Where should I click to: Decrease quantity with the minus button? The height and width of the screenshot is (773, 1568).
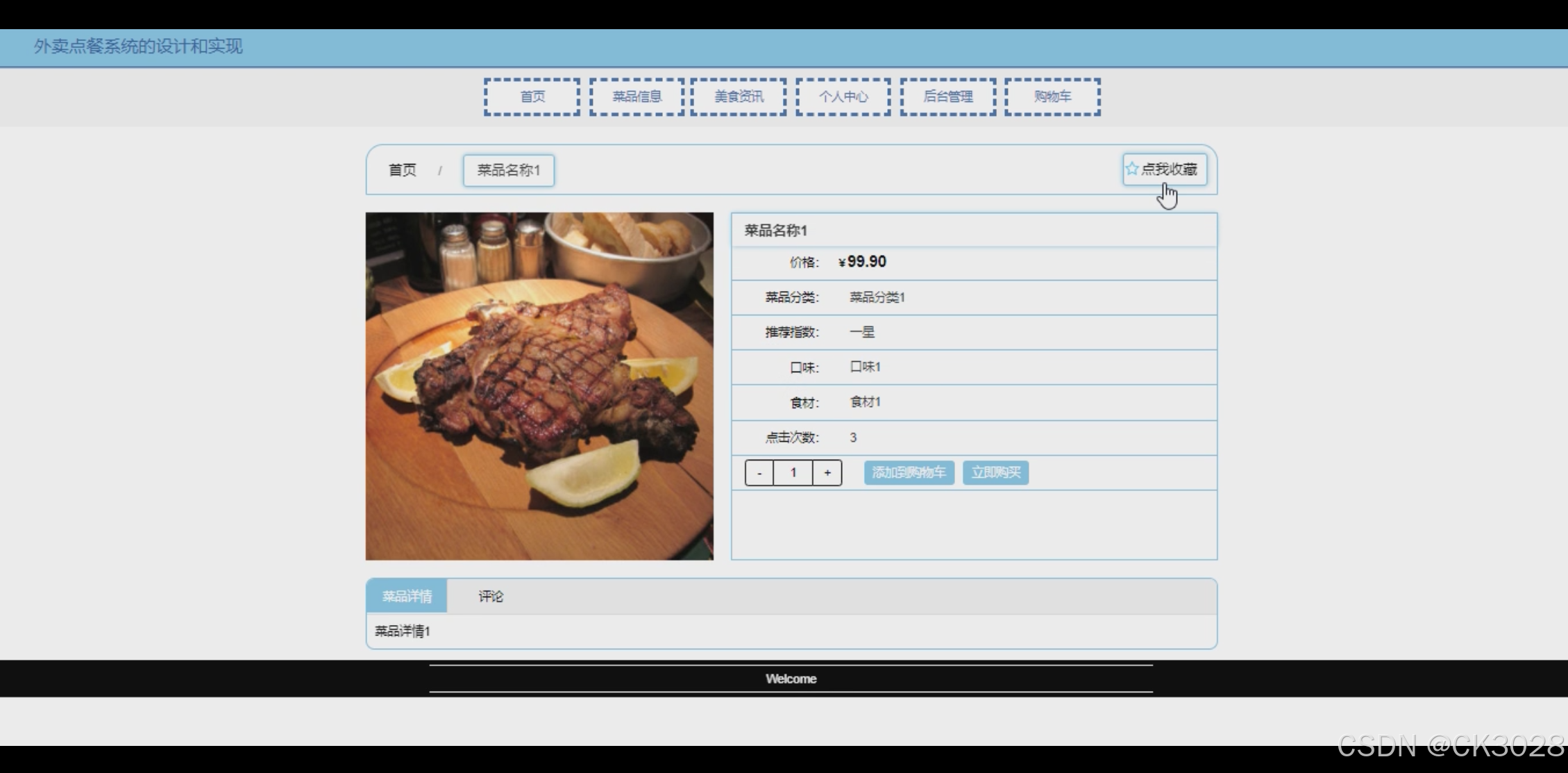click(x=759, y=473)
